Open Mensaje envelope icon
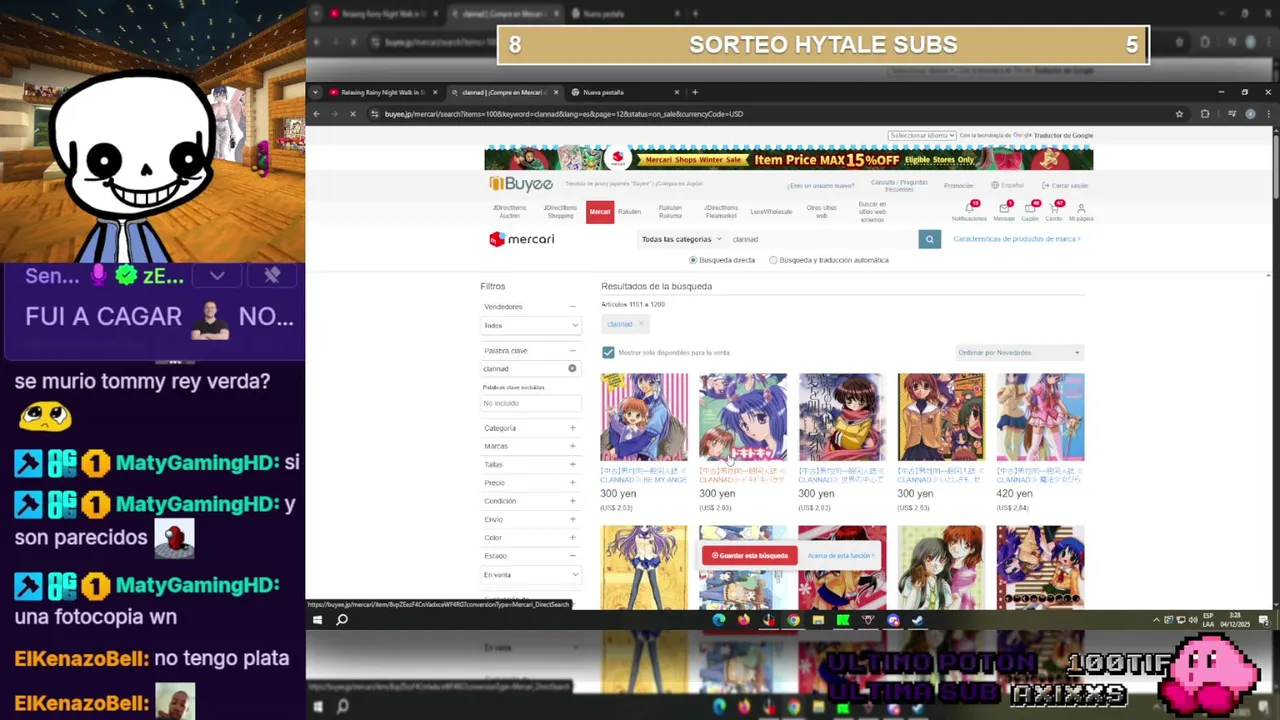Viewport: 1280px width, 720px height. tap(1004, 210)
